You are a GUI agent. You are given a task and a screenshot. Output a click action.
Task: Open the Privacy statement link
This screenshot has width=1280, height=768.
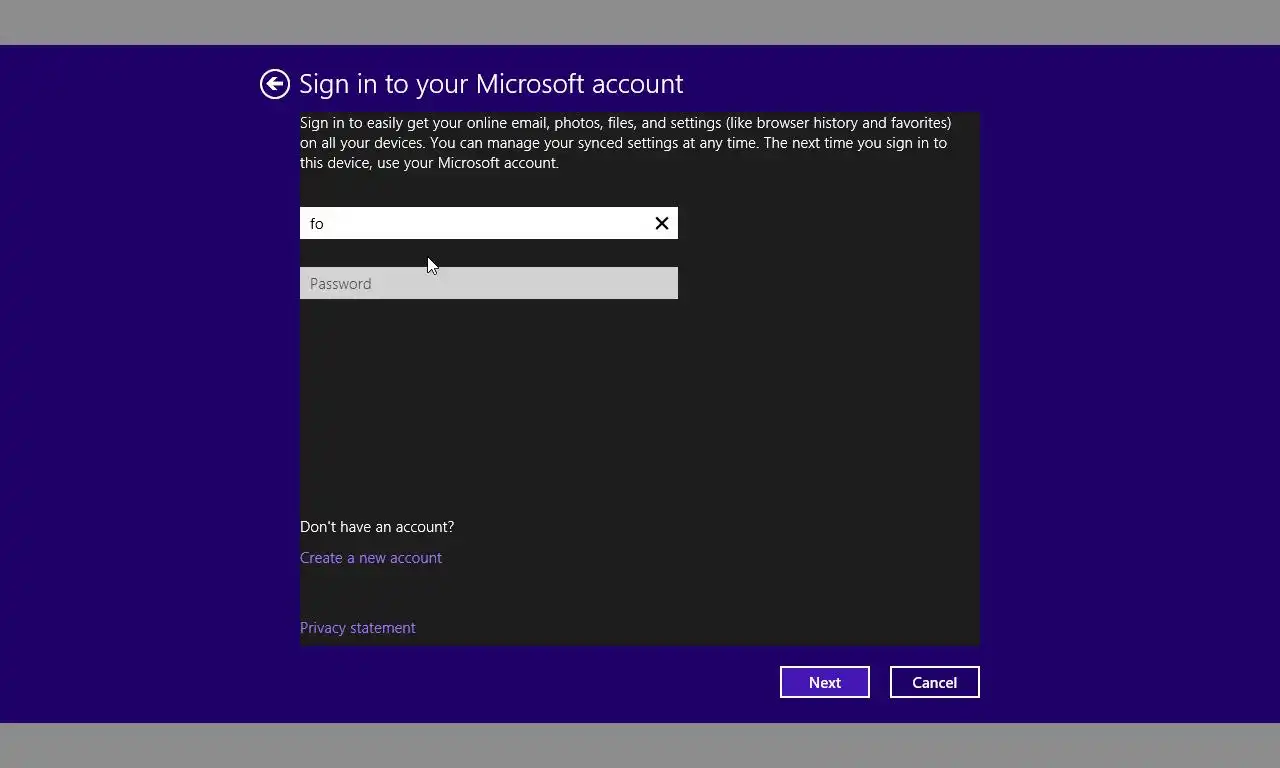pyautogui.click(x=358, y=628)
